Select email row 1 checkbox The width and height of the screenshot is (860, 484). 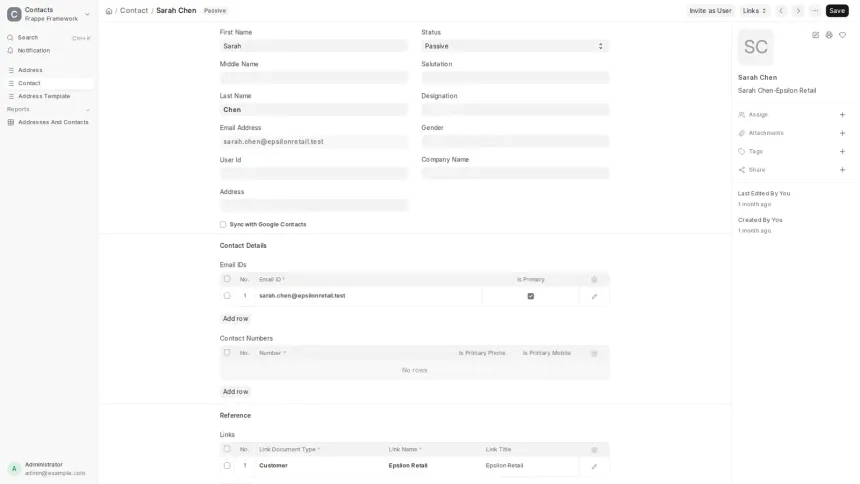[x=227, y=296]
